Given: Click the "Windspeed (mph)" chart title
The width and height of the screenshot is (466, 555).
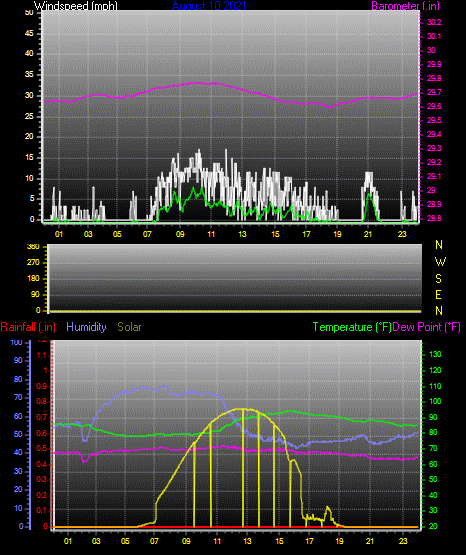Looking at the screenshot, I should [x=76, y=6].
